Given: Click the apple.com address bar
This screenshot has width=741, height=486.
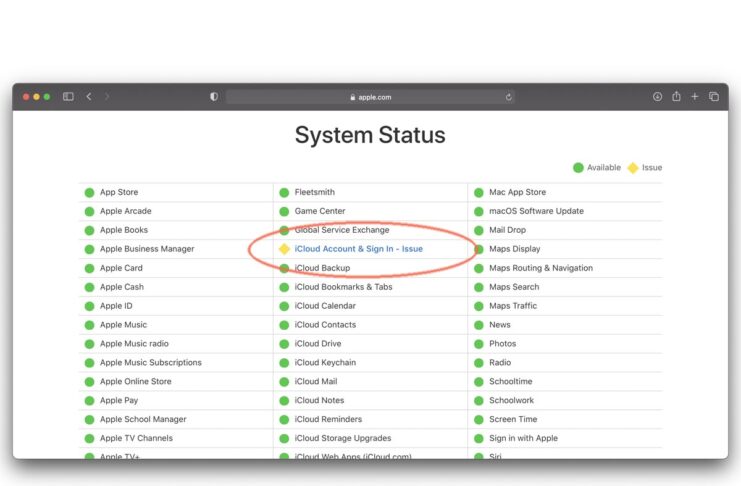Looking at the screenshot, I should tap(370, 97).
